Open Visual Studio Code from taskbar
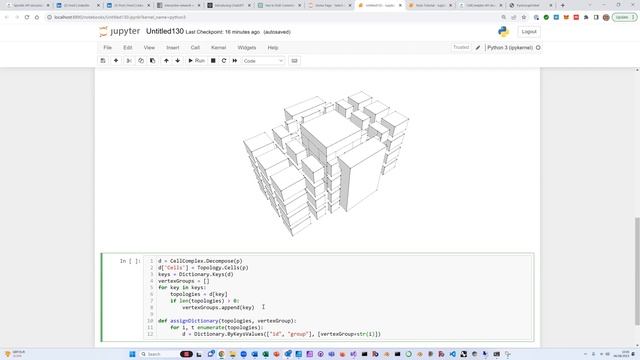 point(453,354)
